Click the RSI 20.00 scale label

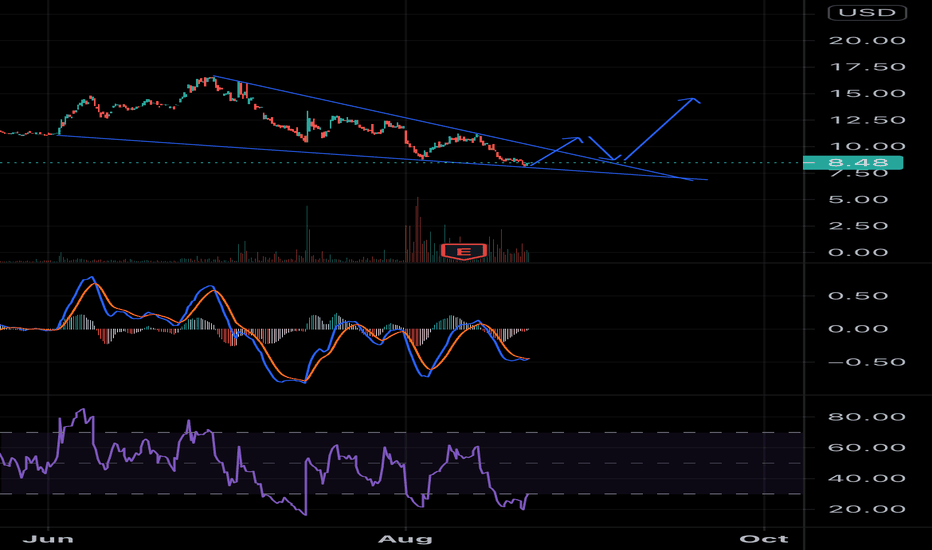click(x=867, y=509)
